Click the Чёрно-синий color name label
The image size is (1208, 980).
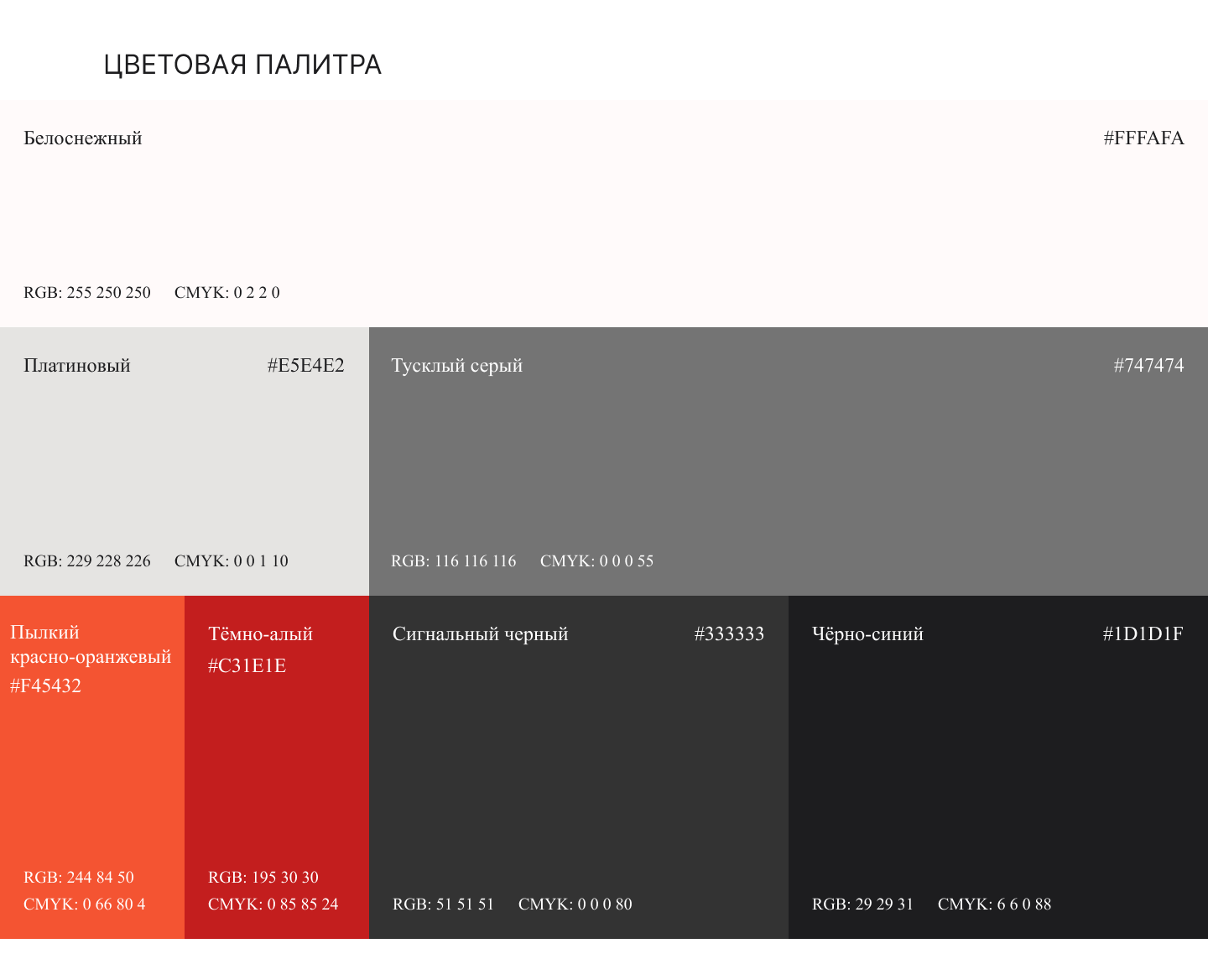coord(867,634)
